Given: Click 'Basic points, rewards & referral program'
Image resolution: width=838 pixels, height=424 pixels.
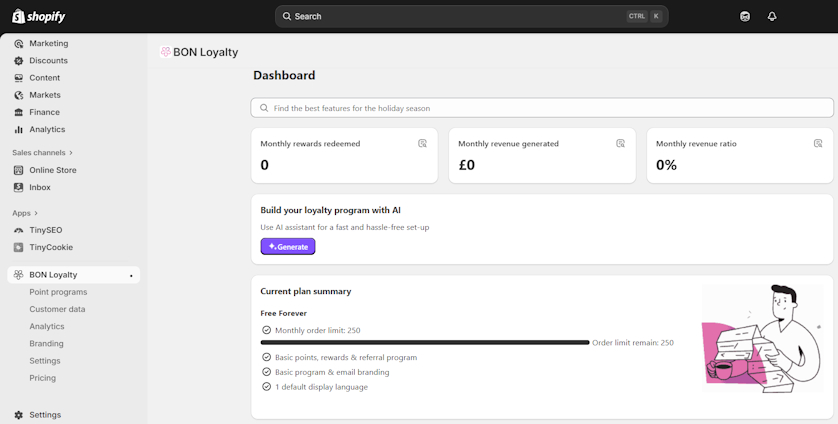Looking at the screenshot, I should 346,358.
